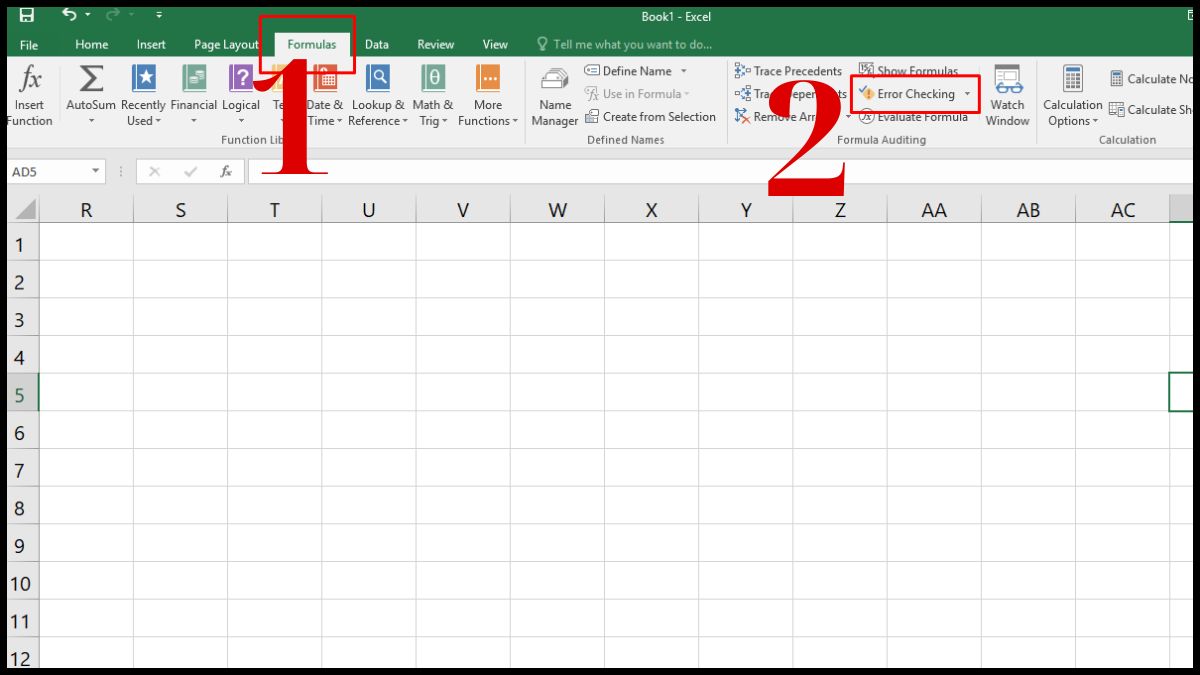1200x675 pixels.
Task: Click in the formula bar input
Action: [x=720, y=172]
